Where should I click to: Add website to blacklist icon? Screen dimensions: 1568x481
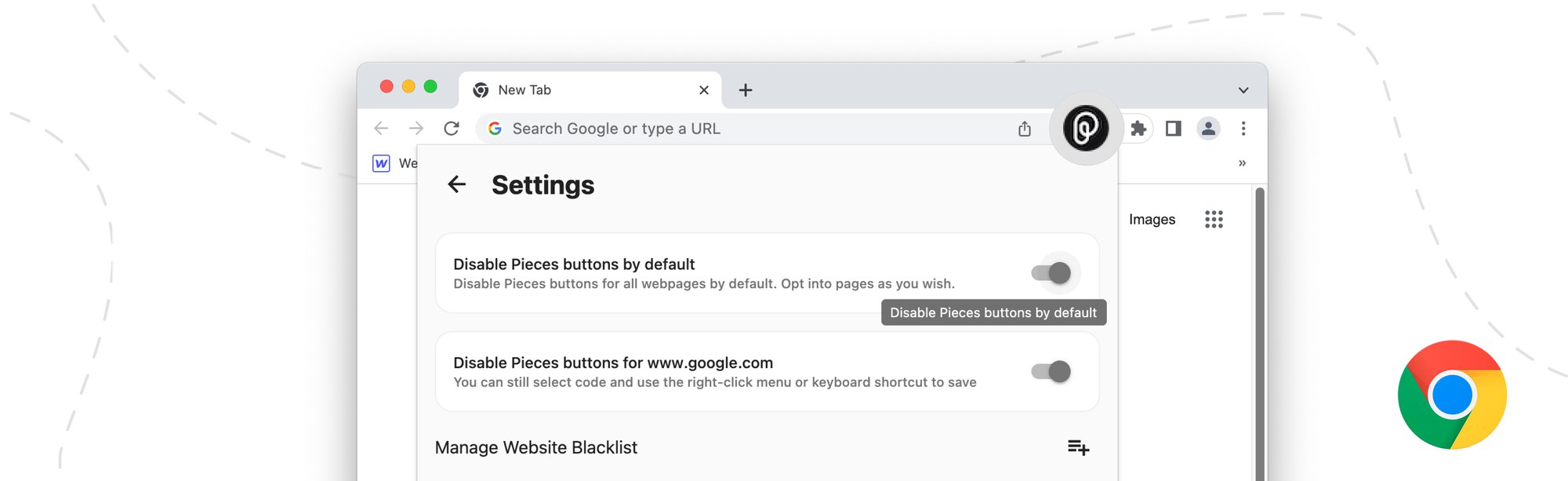tap(1078, 447)
